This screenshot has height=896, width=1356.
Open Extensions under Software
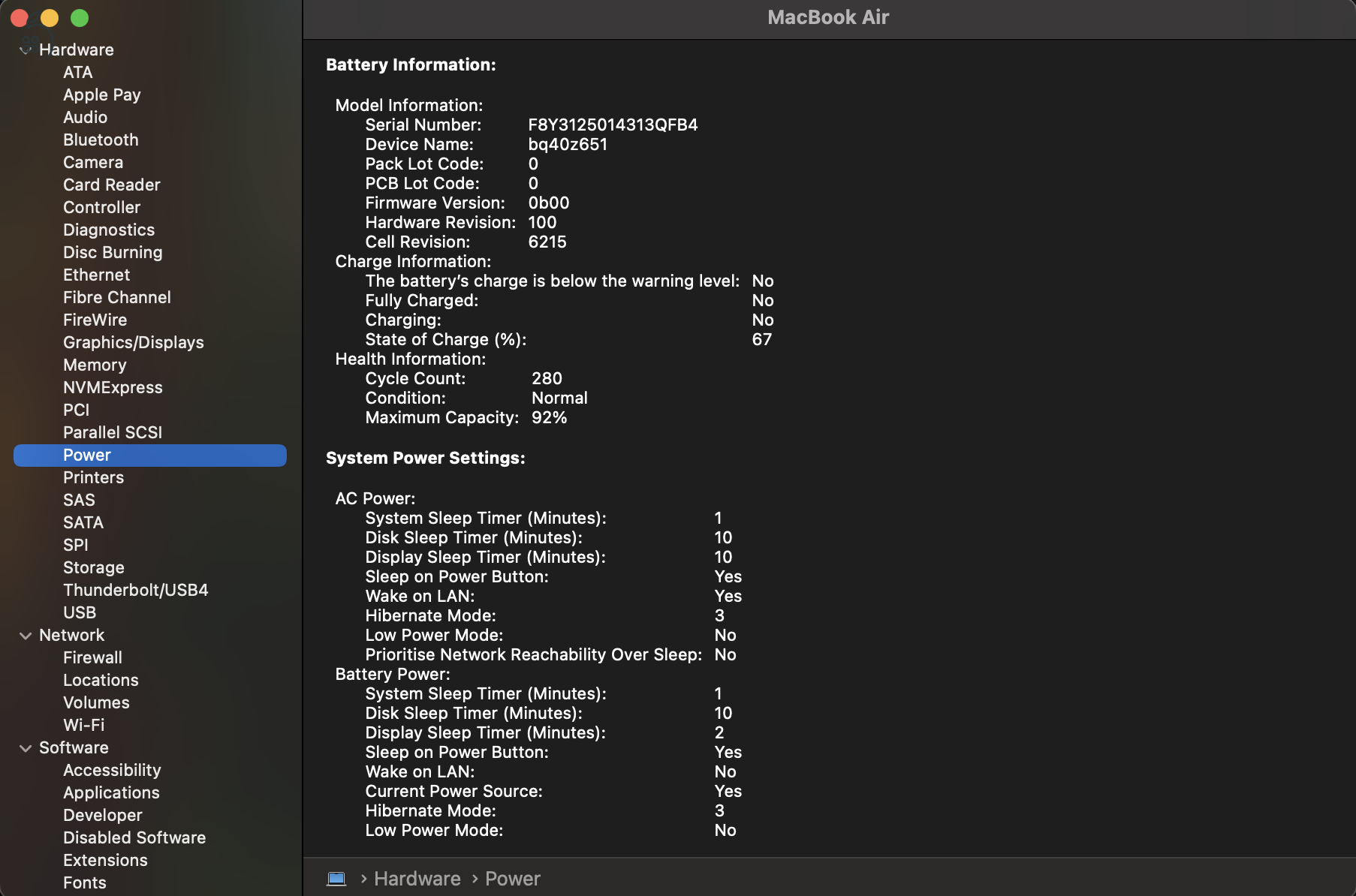(105, 861)
